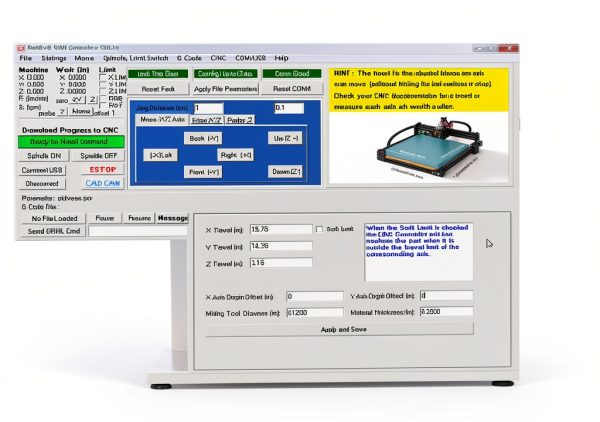The height and width of the screenshot is (422, 600).
Task: Open the Move menu
Action: tap(84, 58)
